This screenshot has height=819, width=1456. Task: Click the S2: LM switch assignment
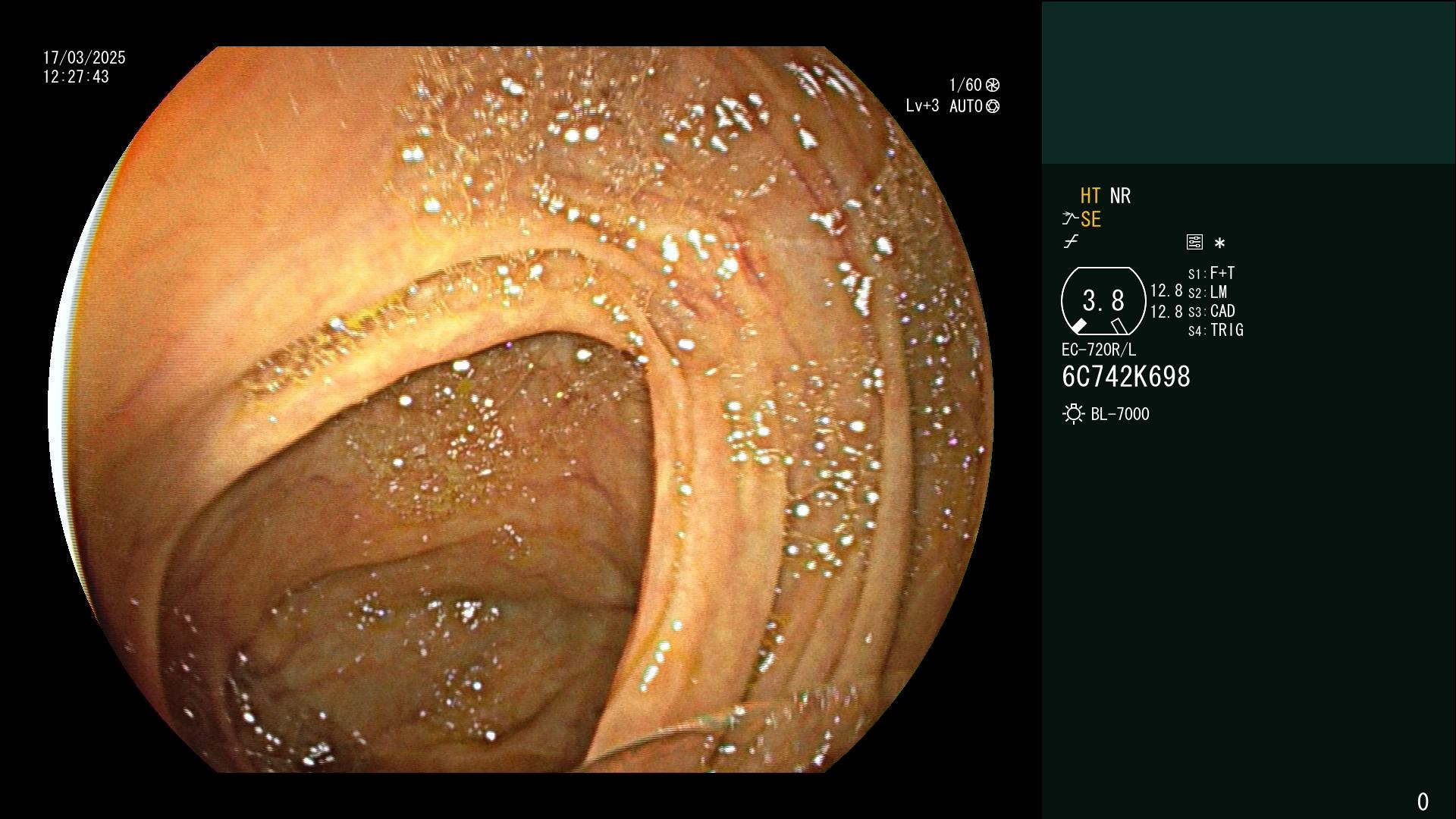[1207, 292]
